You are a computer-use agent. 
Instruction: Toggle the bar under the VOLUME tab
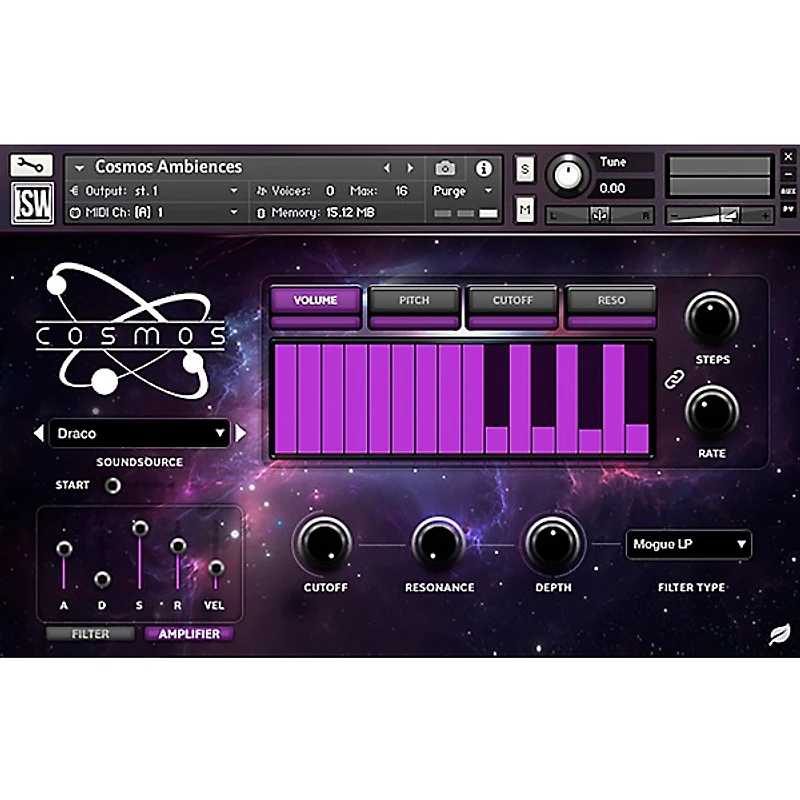point(315,322)
